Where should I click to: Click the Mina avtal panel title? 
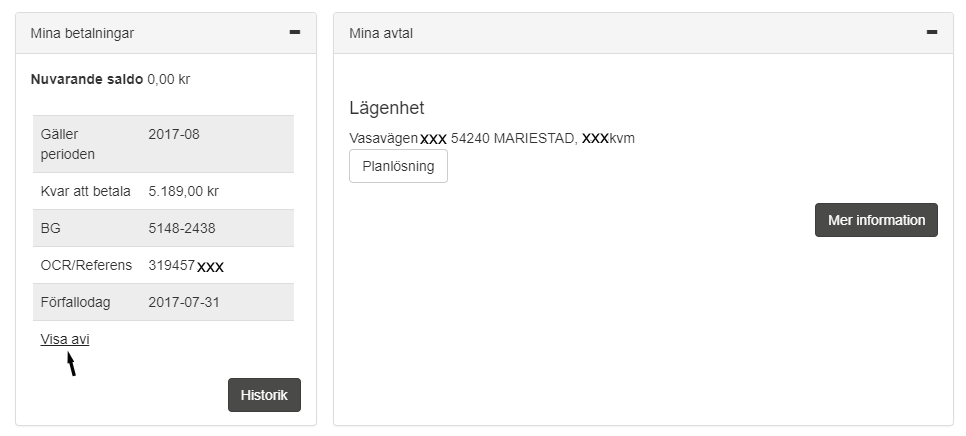[x=381, y=33]
